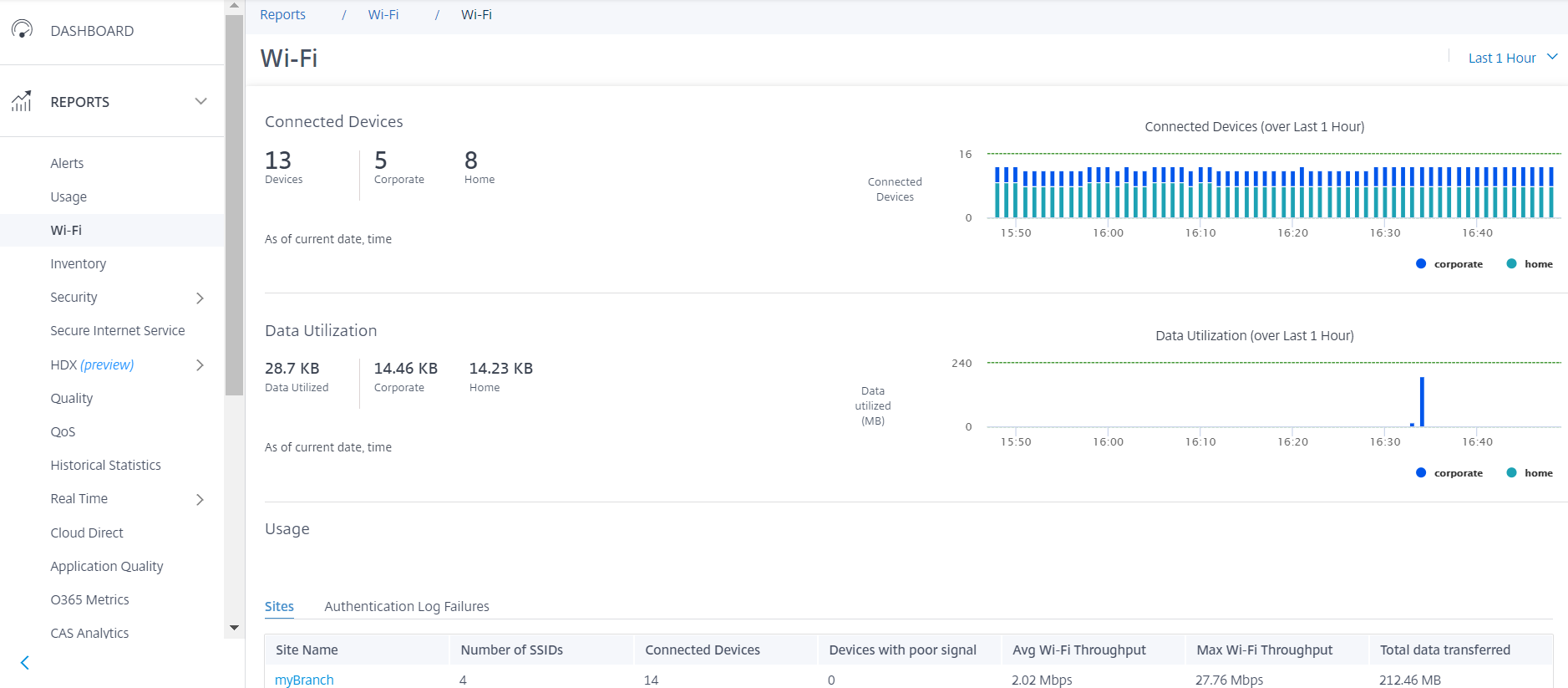Image resolution: width=1568 pixels, height=688 pixels.
Task: Click the Reports chart icon
Action: (x=22, y=101)
